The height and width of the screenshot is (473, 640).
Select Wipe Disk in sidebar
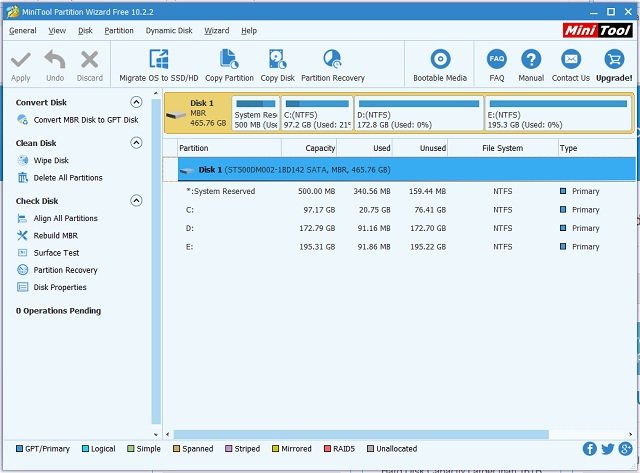[x=51, y=160]
